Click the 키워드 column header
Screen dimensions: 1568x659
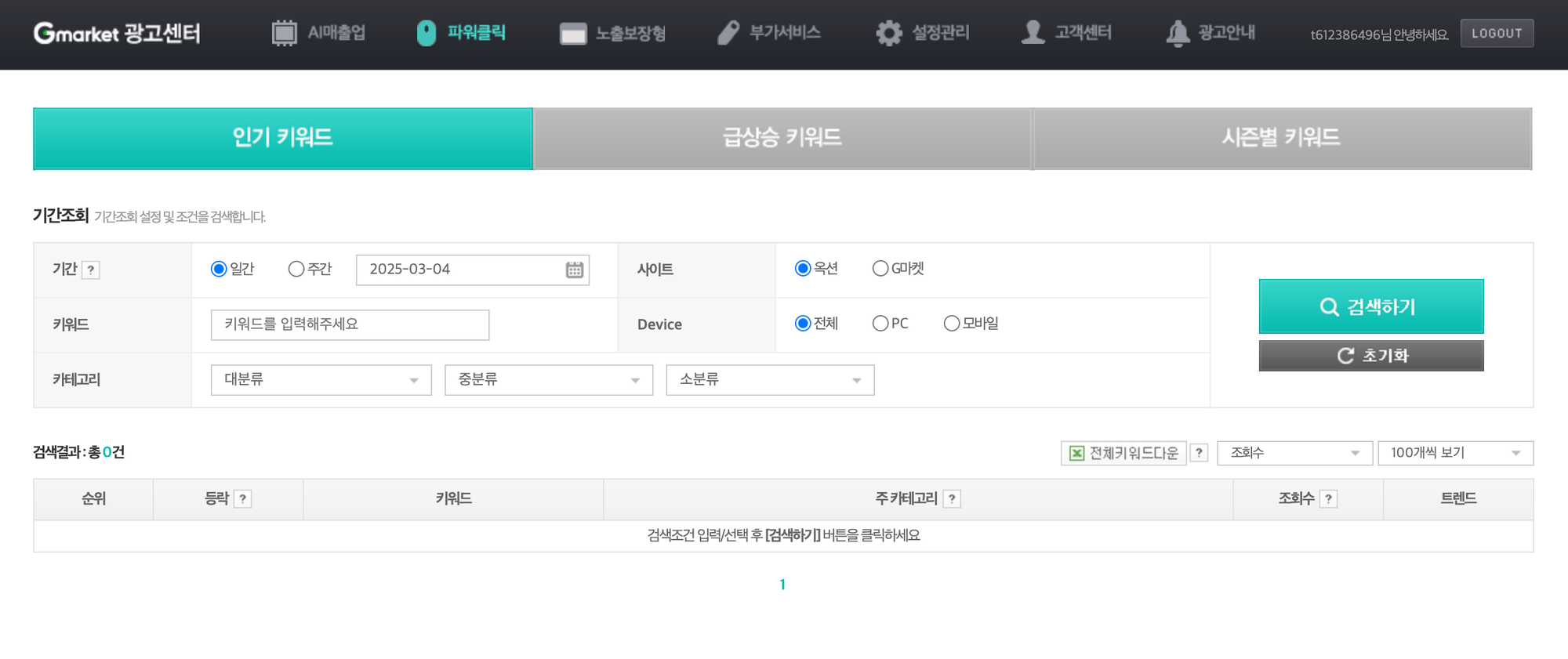[x=453, y=499]
